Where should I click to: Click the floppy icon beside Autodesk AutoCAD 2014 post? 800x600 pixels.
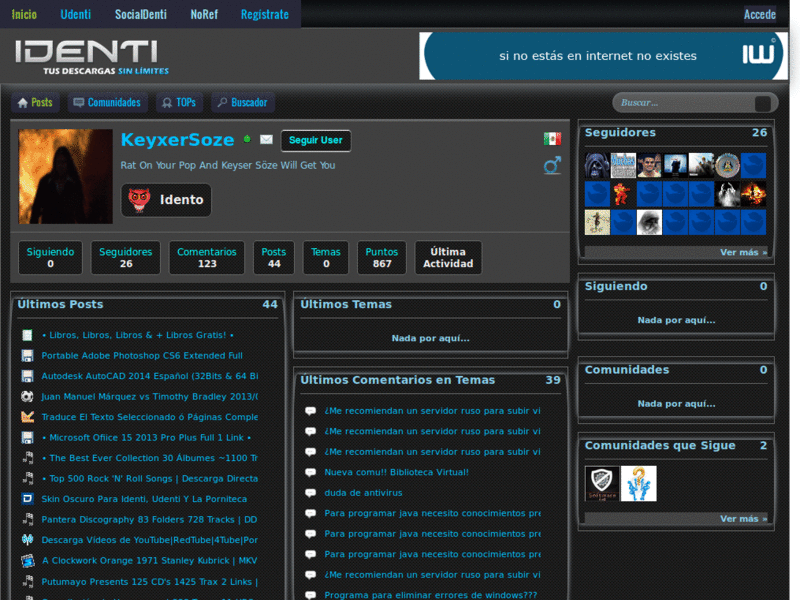click(27, 376)
